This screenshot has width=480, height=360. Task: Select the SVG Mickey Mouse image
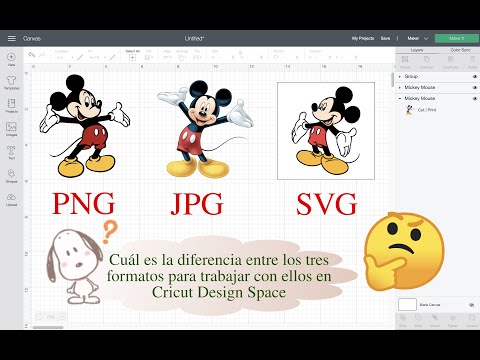pos(326,131)
